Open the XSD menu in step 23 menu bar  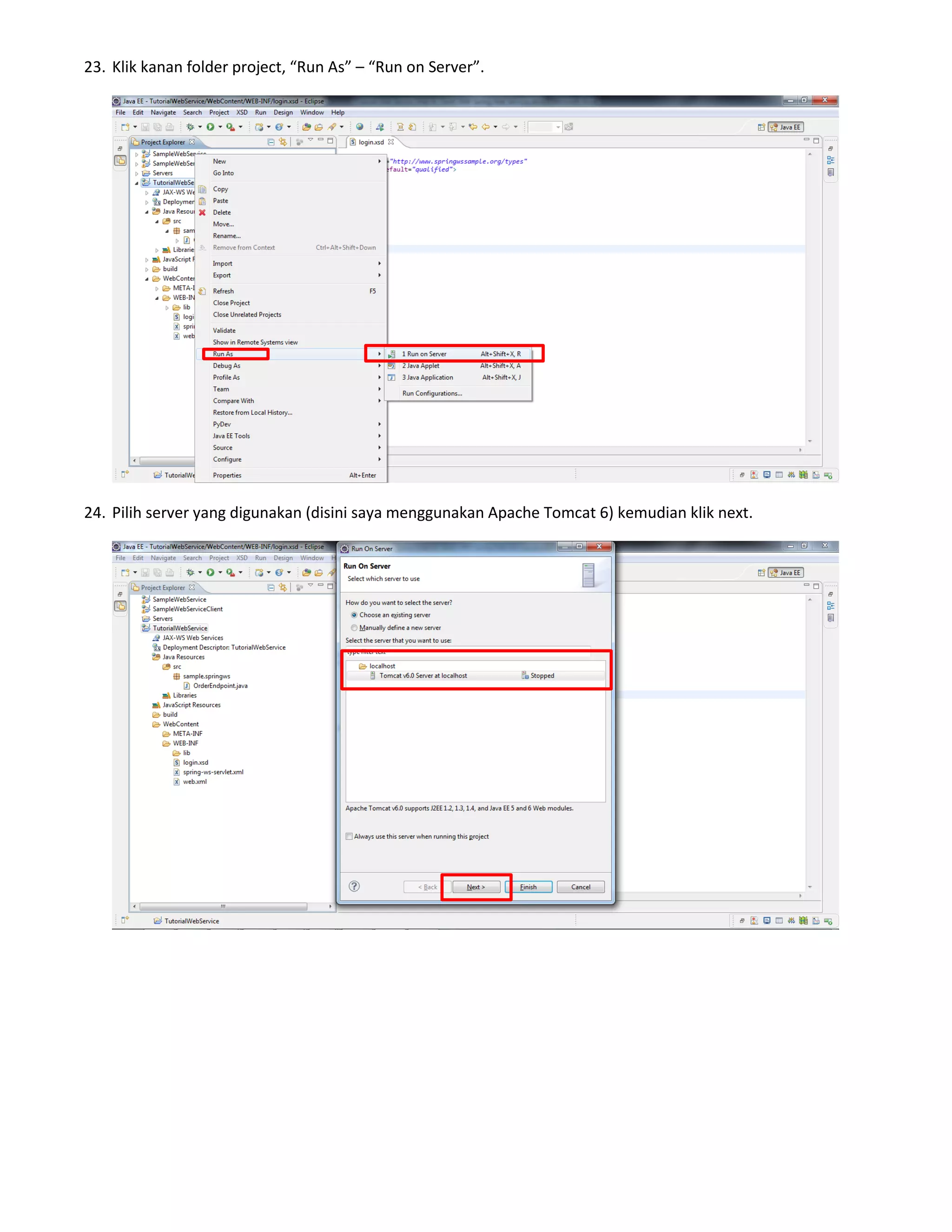(x=242, y=113)
